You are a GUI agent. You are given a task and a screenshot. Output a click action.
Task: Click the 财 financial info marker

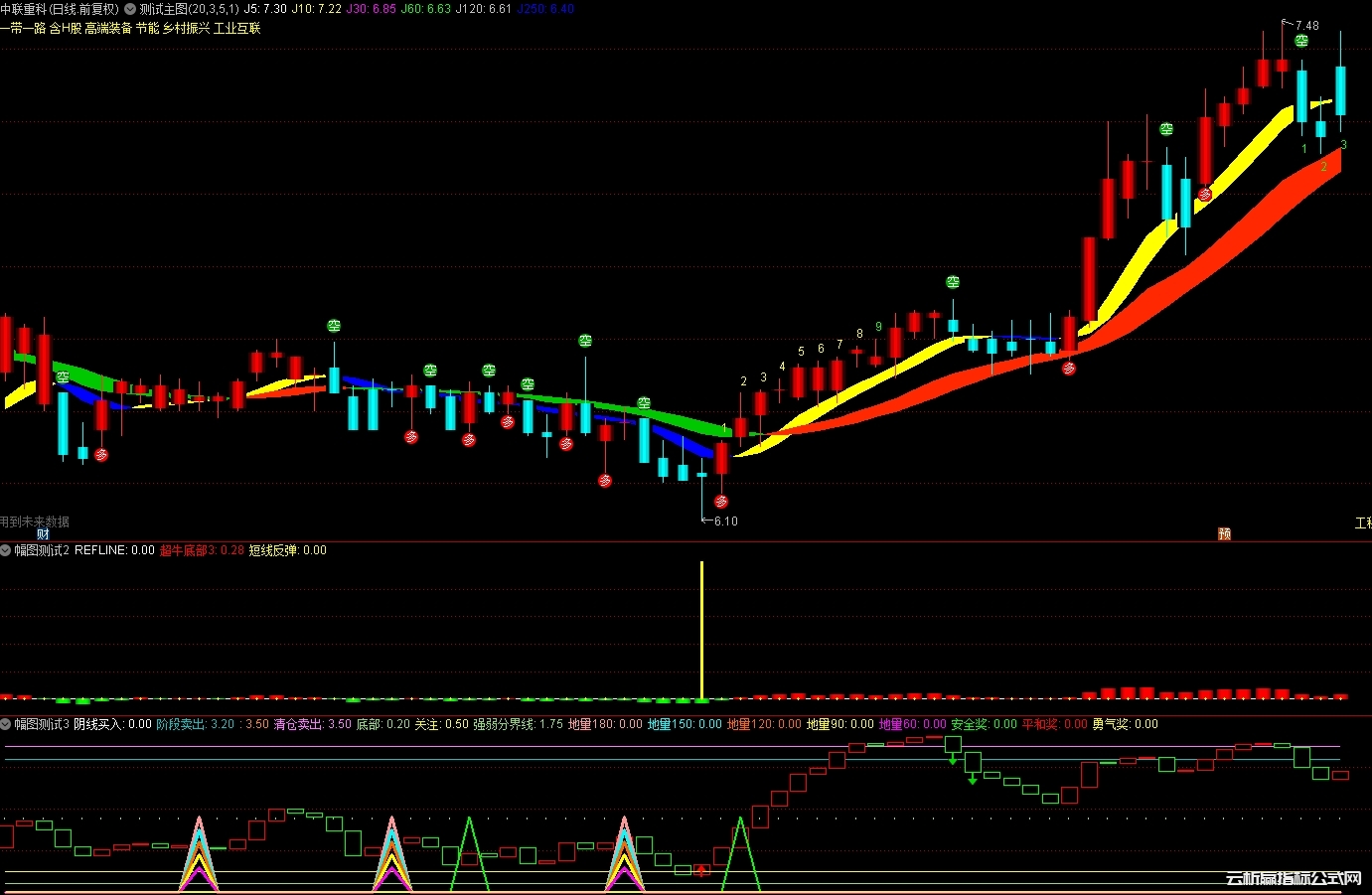(43, 533)
